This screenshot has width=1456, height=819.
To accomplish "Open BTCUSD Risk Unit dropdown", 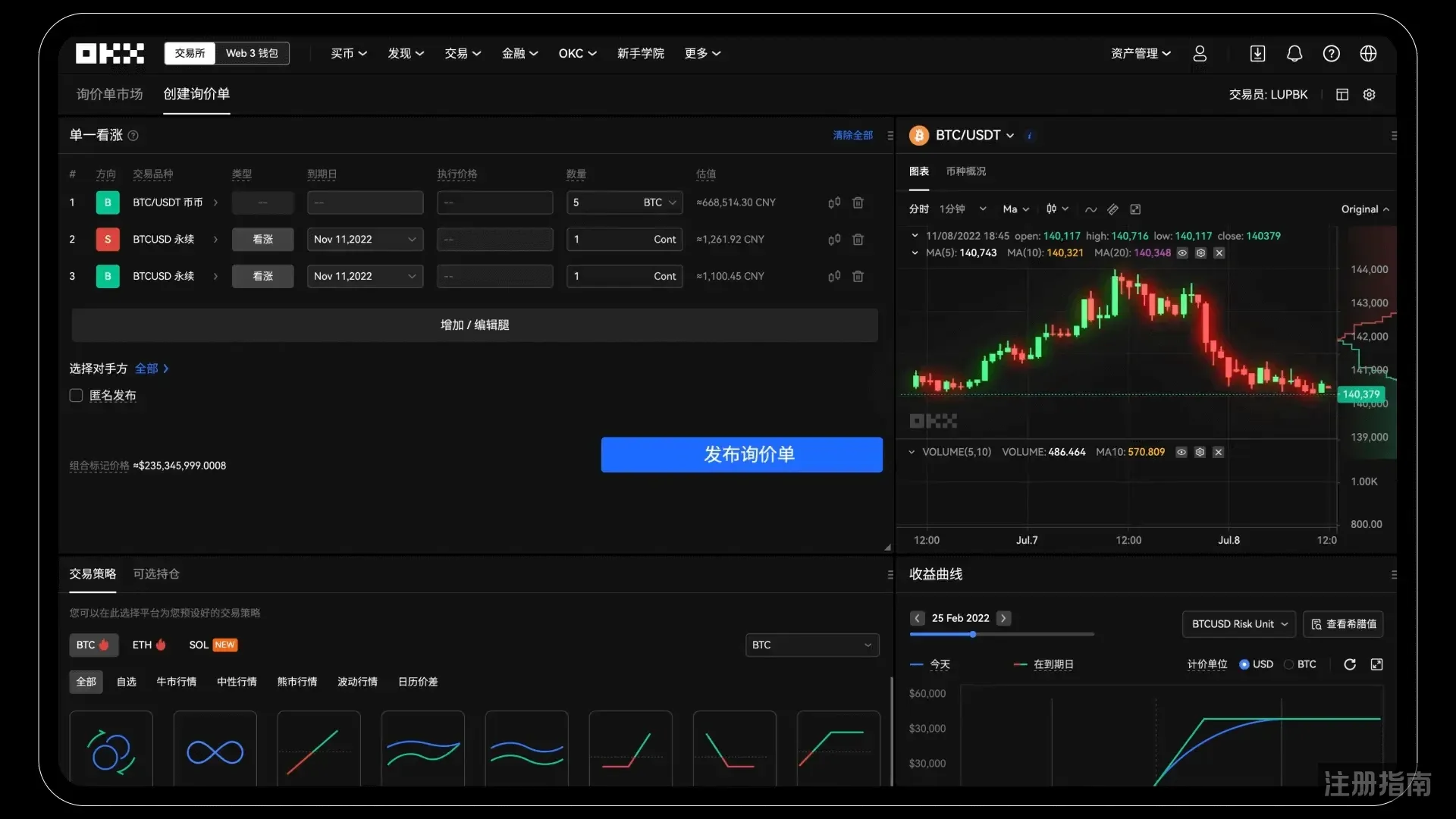I will pyautogui.click(x=1239, y=624).
